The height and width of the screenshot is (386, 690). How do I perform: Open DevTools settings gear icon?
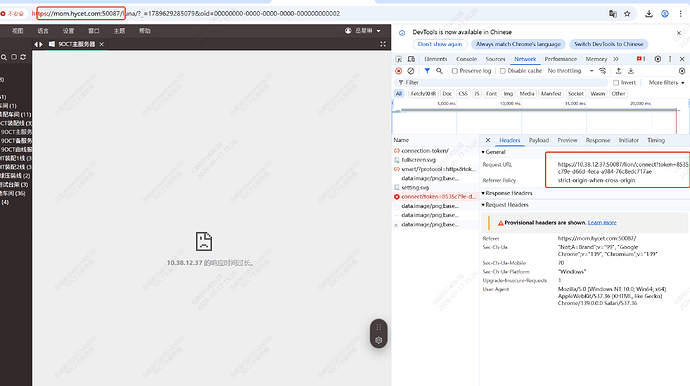click(657, 59)
